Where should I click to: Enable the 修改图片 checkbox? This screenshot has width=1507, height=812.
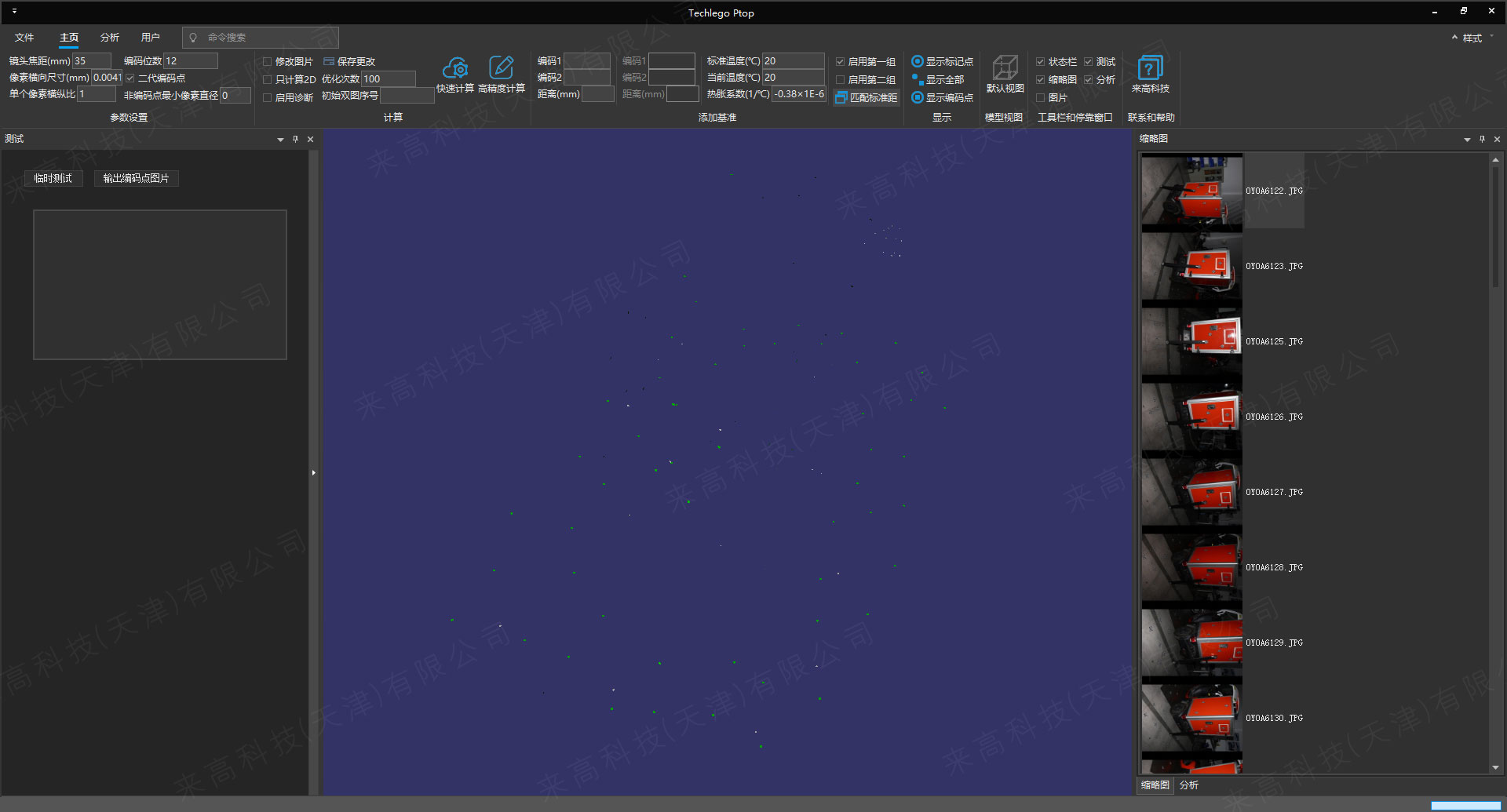point(268,62)
